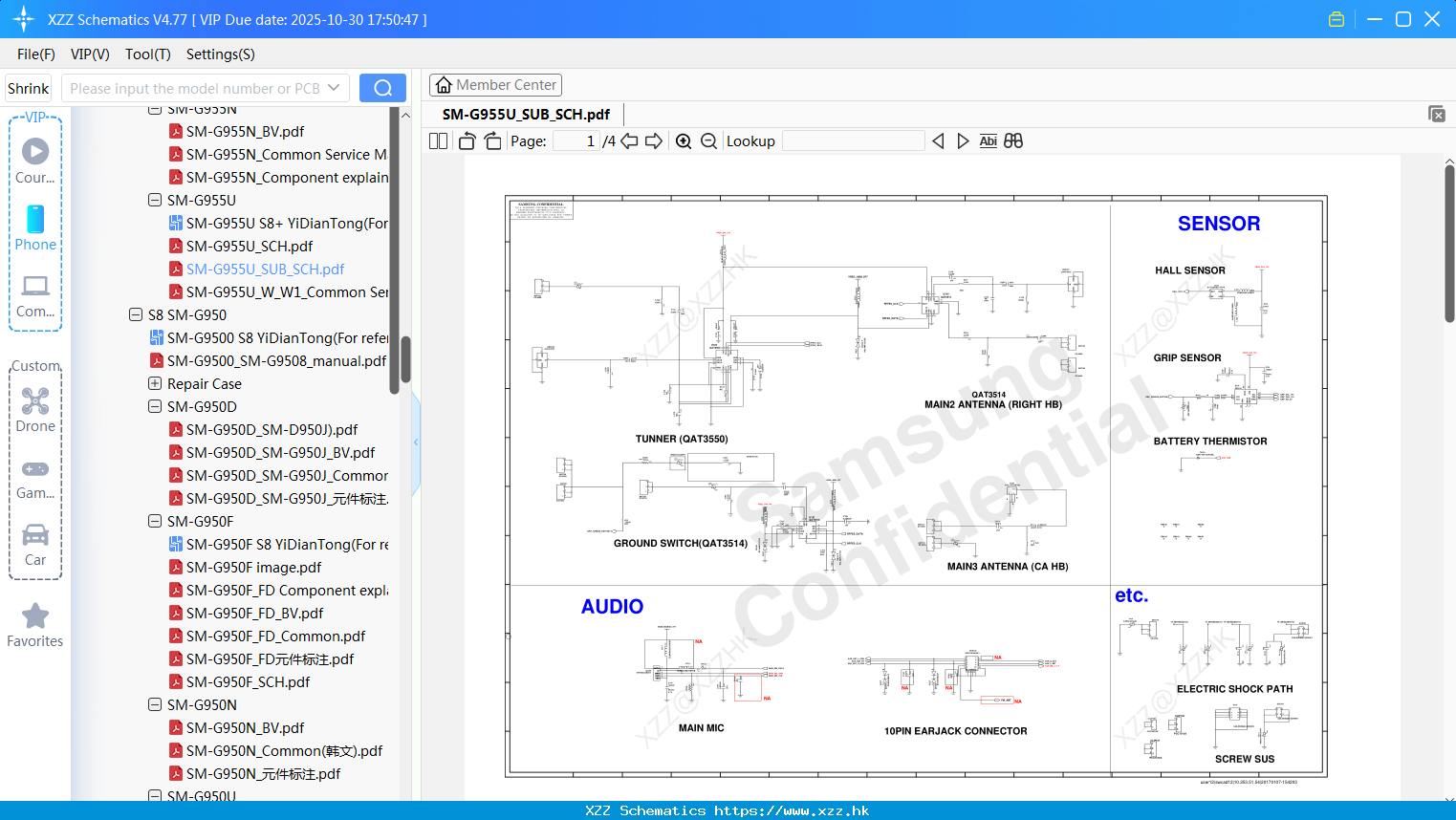Image resolution: width=1456 pixels, height=820 pixels.
Task: Find next lookup match triangle
Action: pos(963,140)
